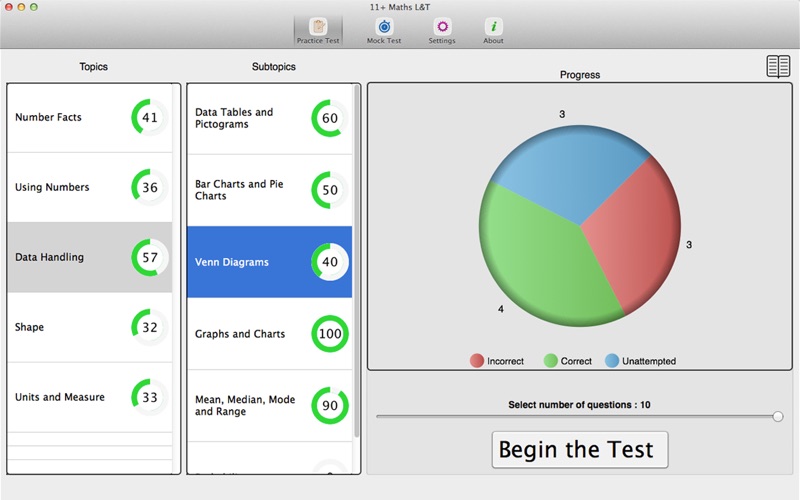Viewport: 800px width, 500px height.
Task: Click the Select number of questions label
Action: tap(579, 405)
